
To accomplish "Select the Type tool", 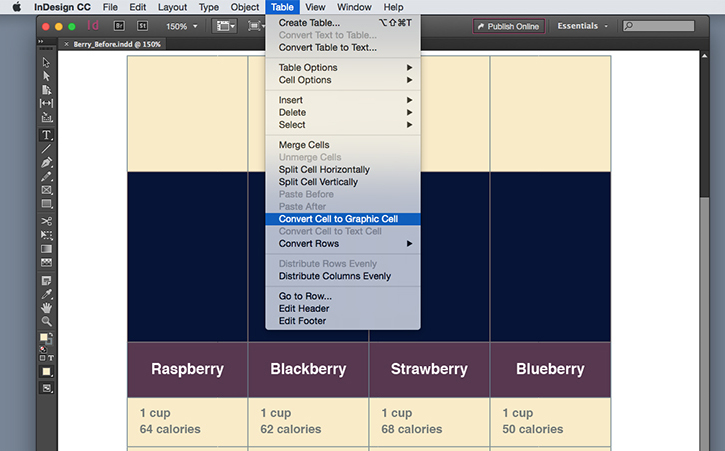I will click(46, 135).
